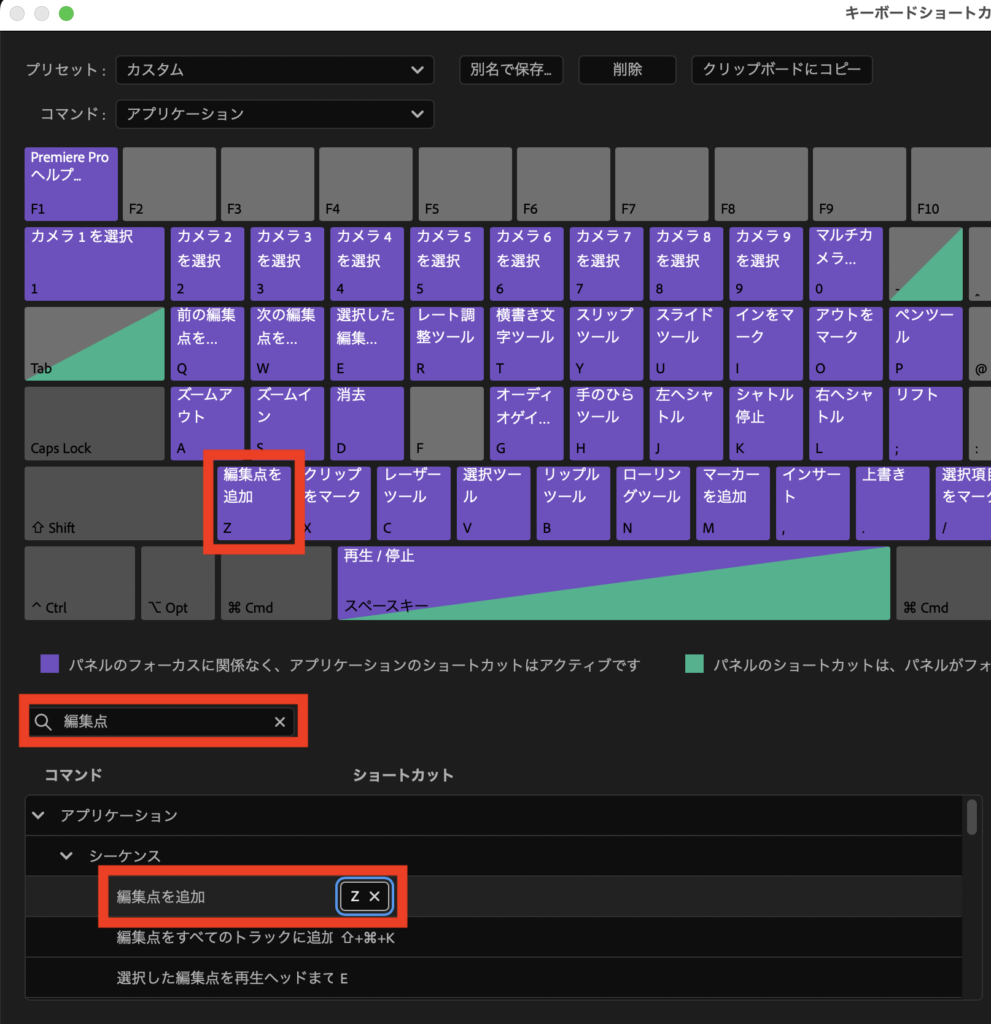Click the A key ズームアウト
This screenshot has height=1024, width=991.
coord(207,423)
